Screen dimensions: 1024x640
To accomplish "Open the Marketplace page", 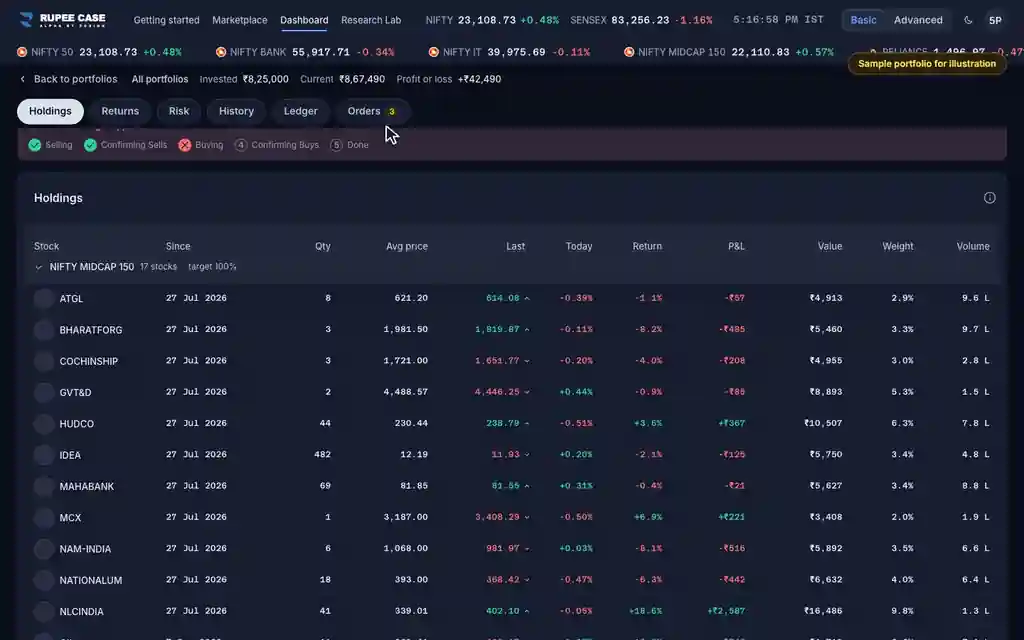I will click(240, 20).
